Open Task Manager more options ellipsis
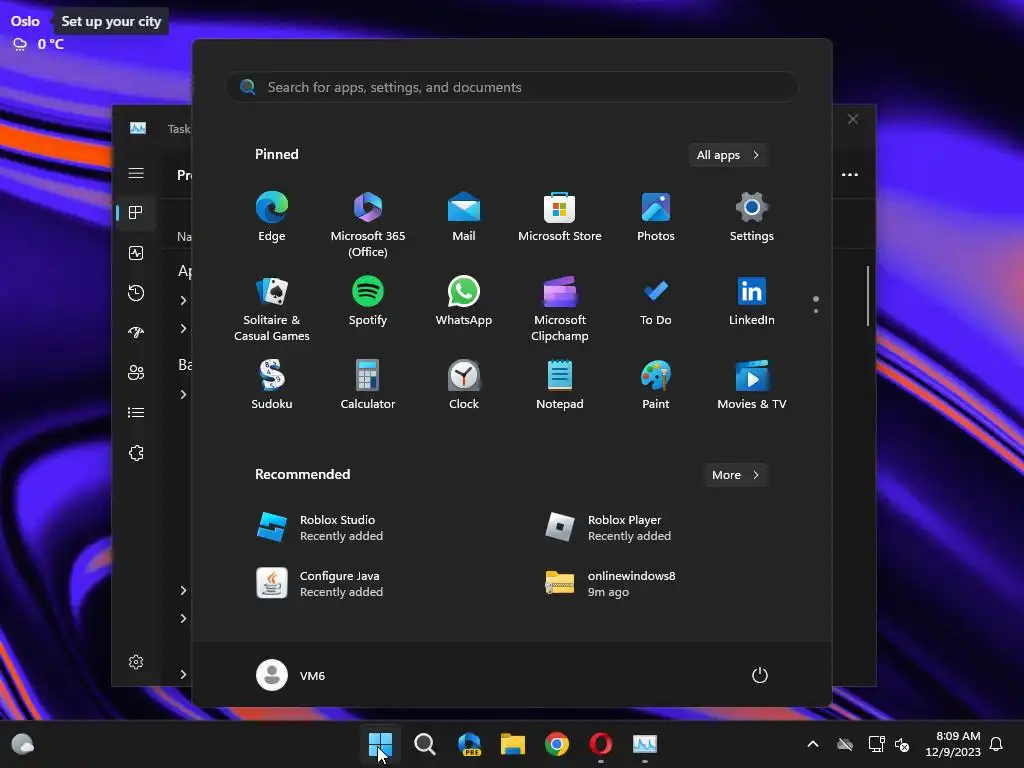The width and height of the screenshot is (1024, 768). point(850,174)
